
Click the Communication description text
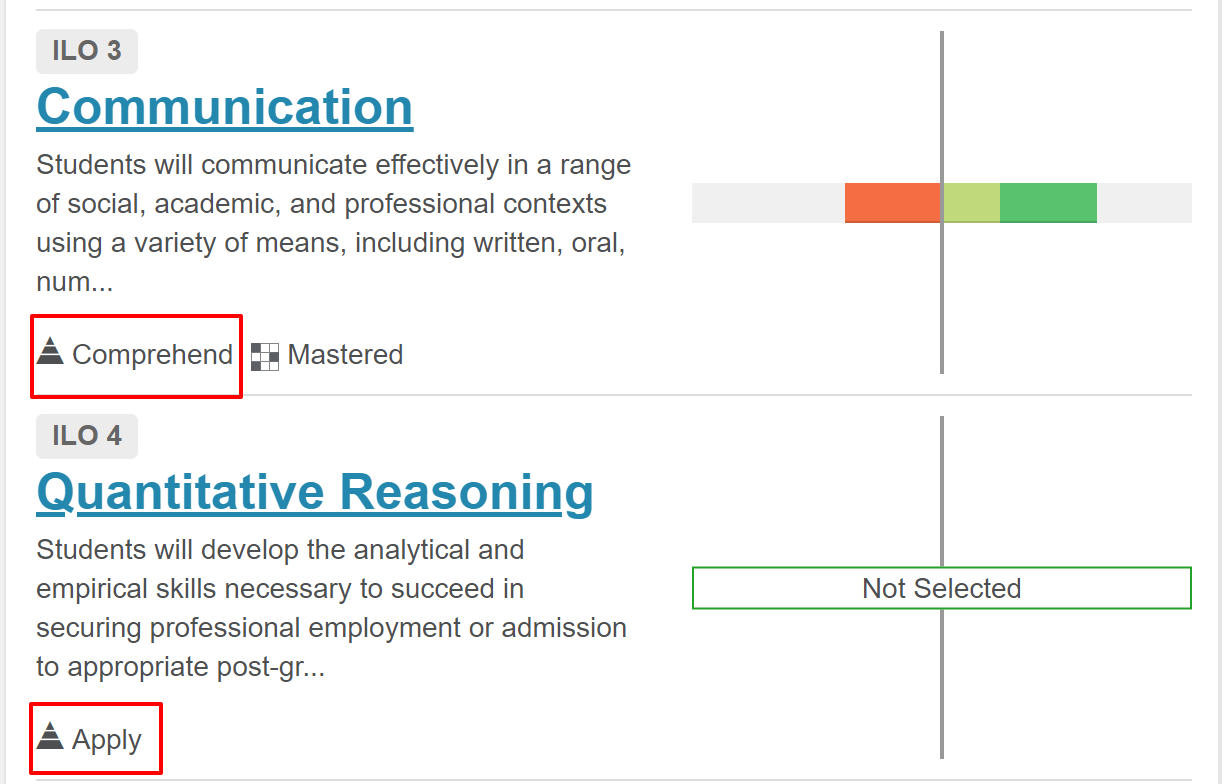point(334,223)
